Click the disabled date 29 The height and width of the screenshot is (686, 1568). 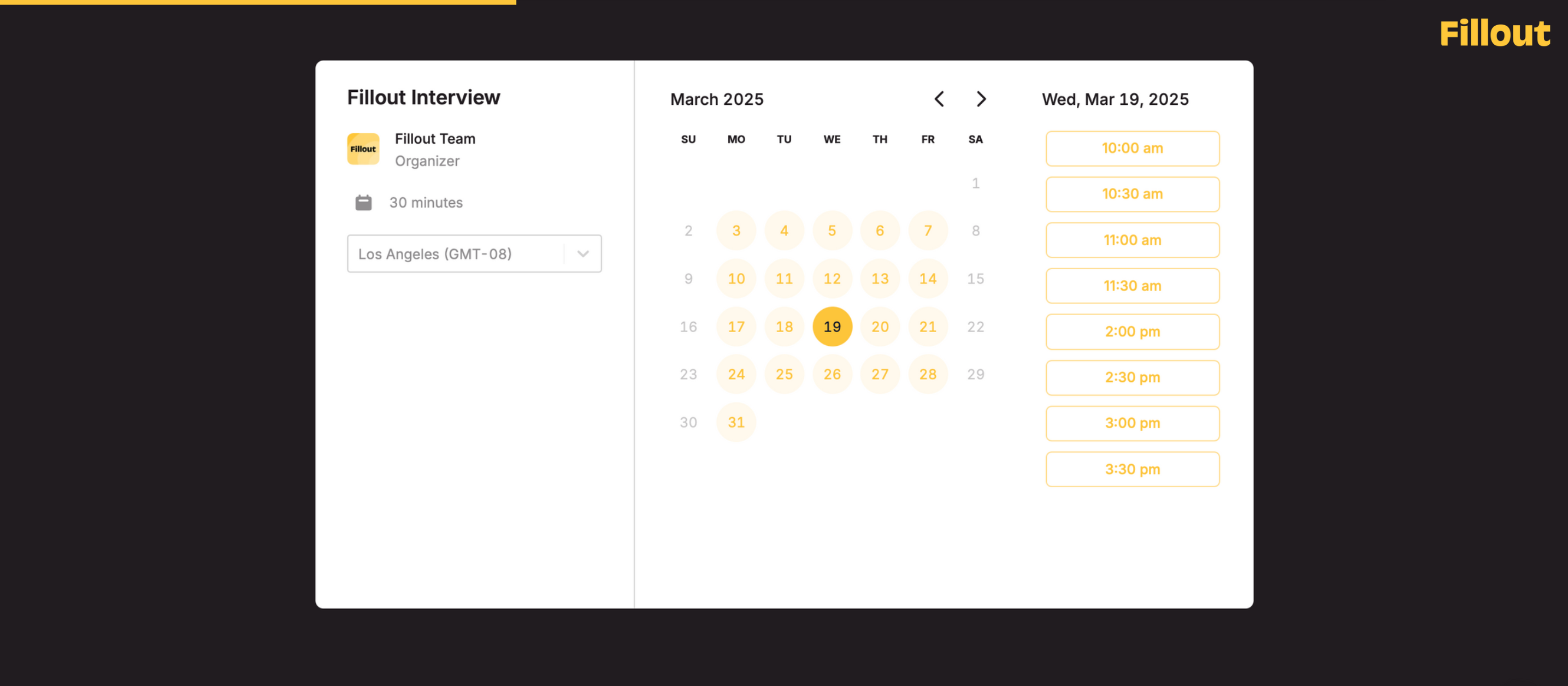975,374
